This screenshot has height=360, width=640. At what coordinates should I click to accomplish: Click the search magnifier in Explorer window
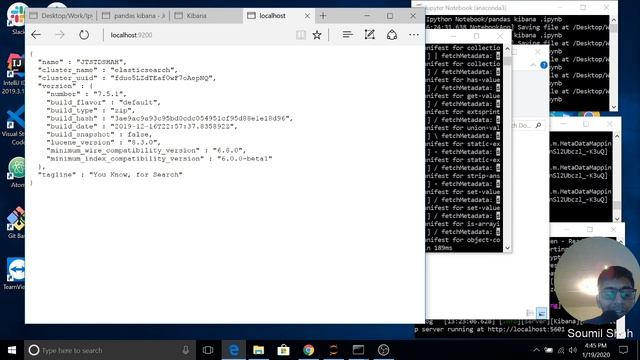(x=538, y=125)
